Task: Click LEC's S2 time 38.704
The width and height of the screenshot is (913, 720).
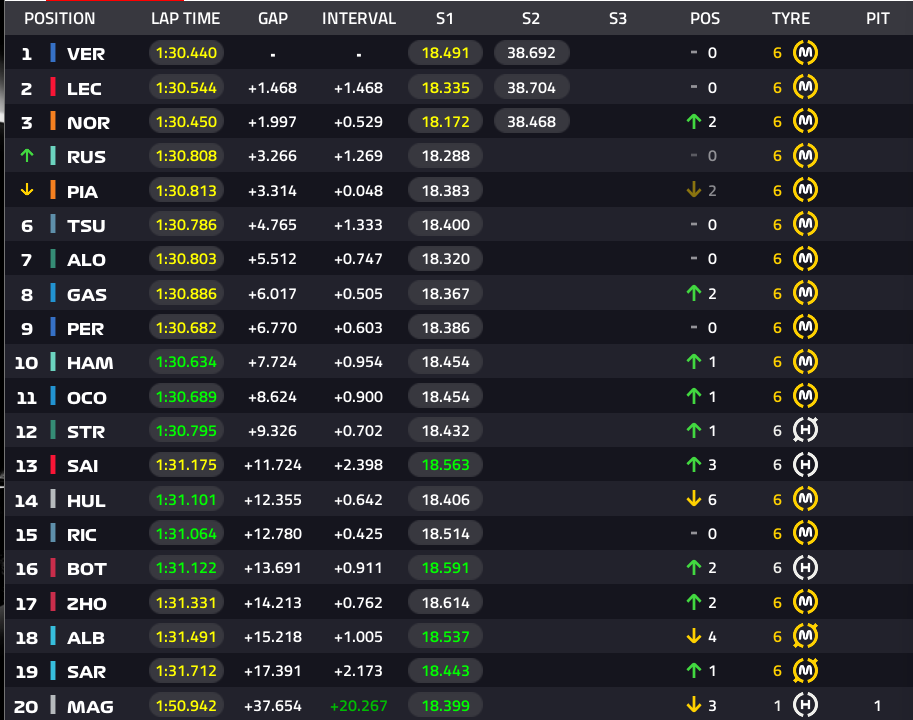Action: click(532, 88)
